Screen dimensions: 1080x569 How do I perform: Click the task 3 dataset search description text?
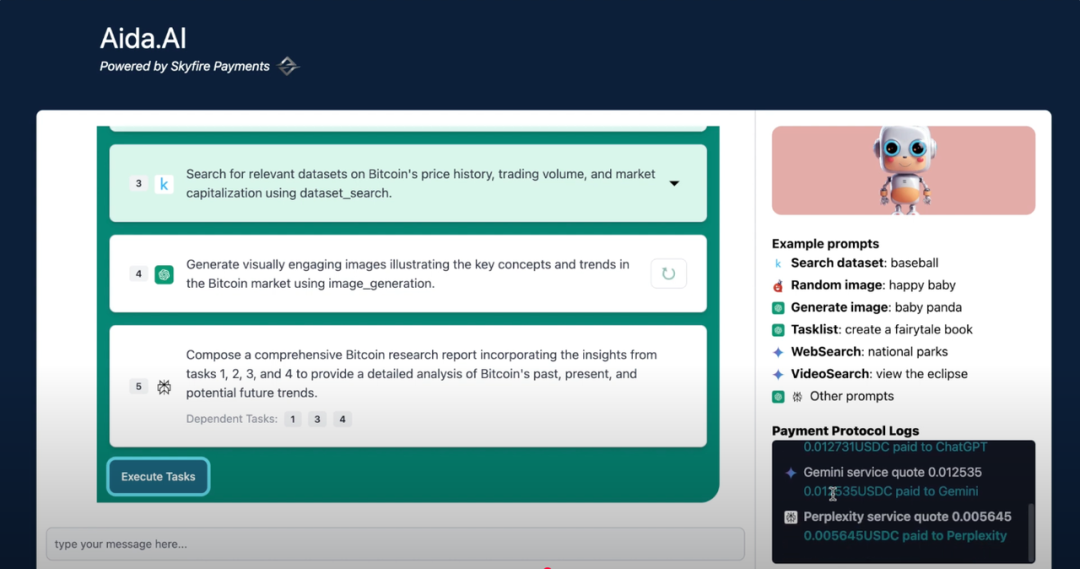point(421,184)
